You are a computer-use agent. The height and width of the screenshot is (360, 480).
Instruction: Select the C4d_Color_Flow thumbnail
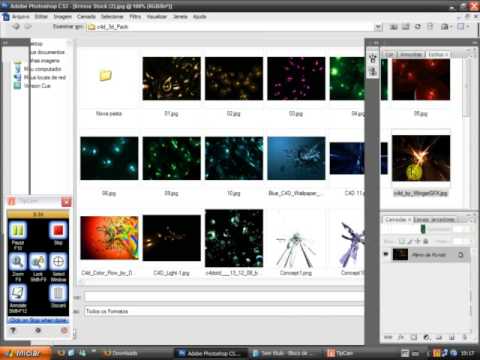click(x=109, y=238)
